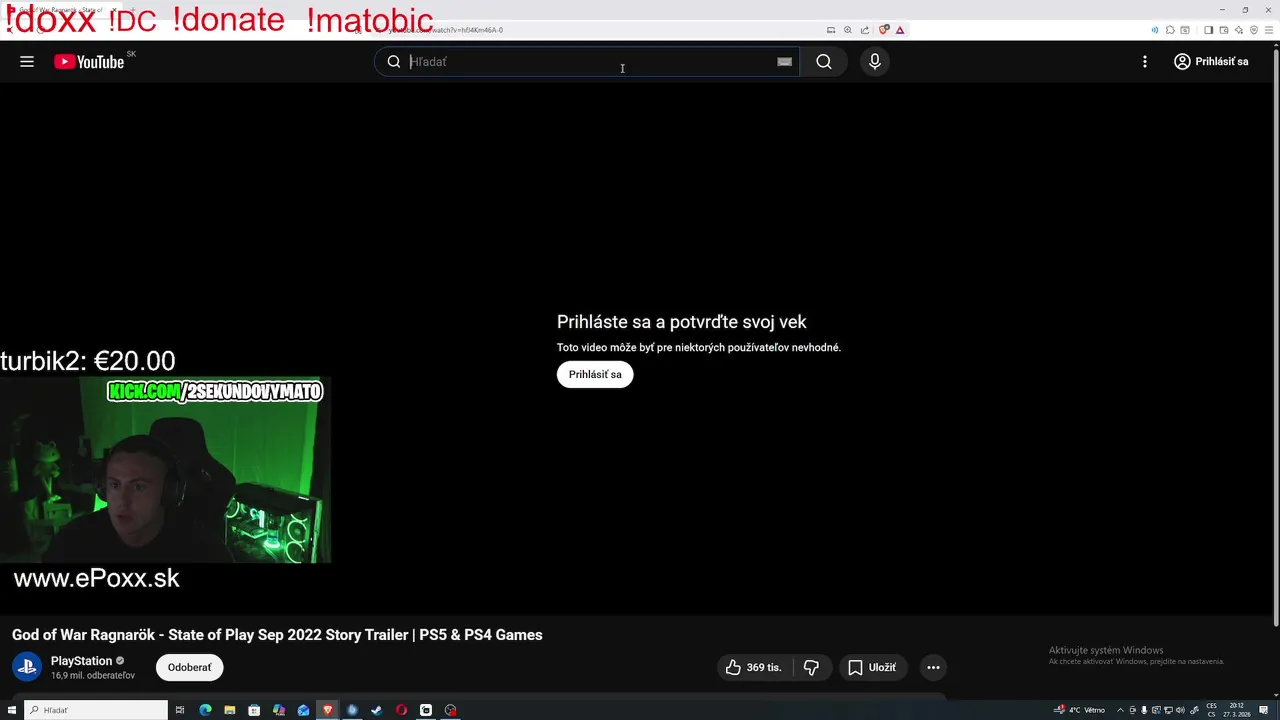Open File Explorer from taskbar
This screenshot has height=720, width=1280.
coord(229,710)
